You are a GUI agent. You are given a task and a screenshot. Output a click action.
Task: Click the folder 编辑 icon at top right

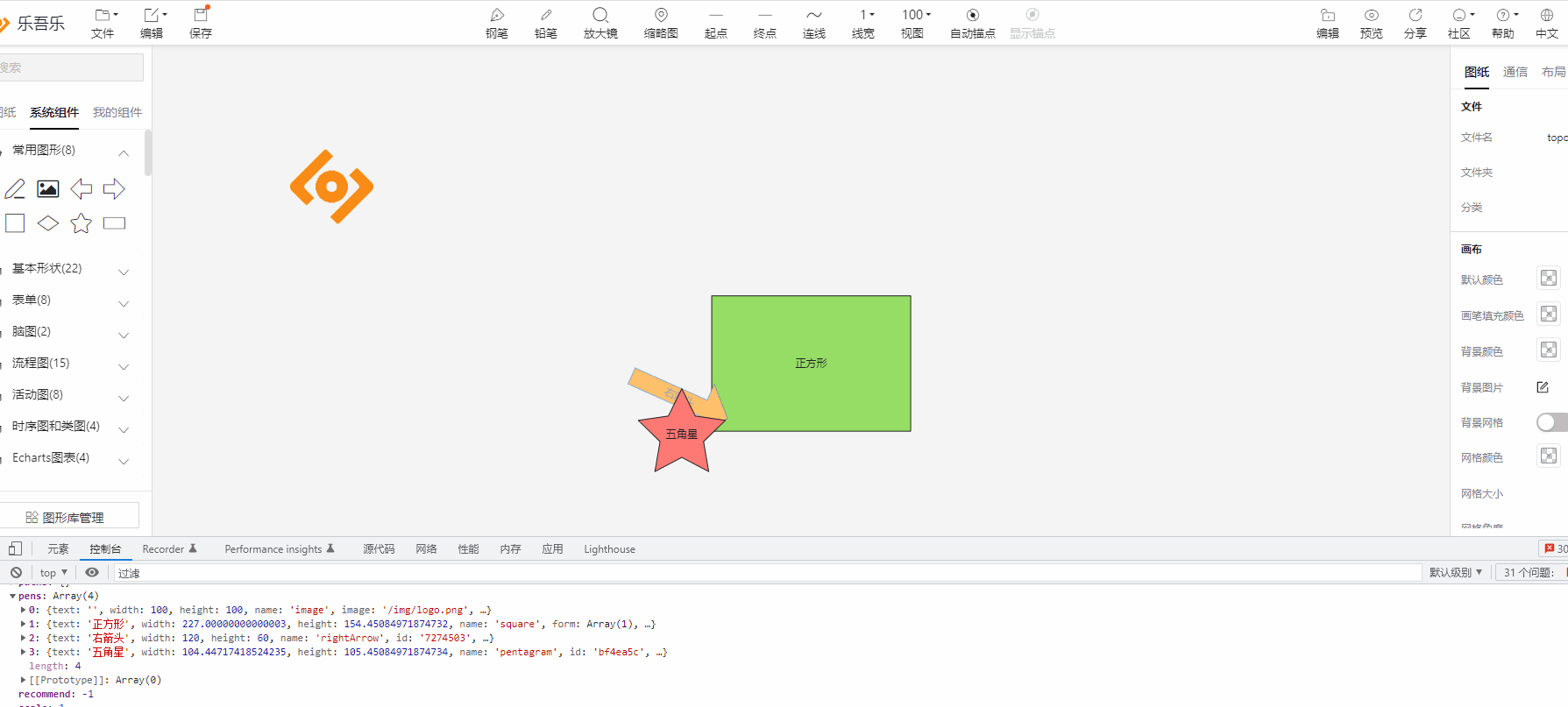click(1328, 24)
